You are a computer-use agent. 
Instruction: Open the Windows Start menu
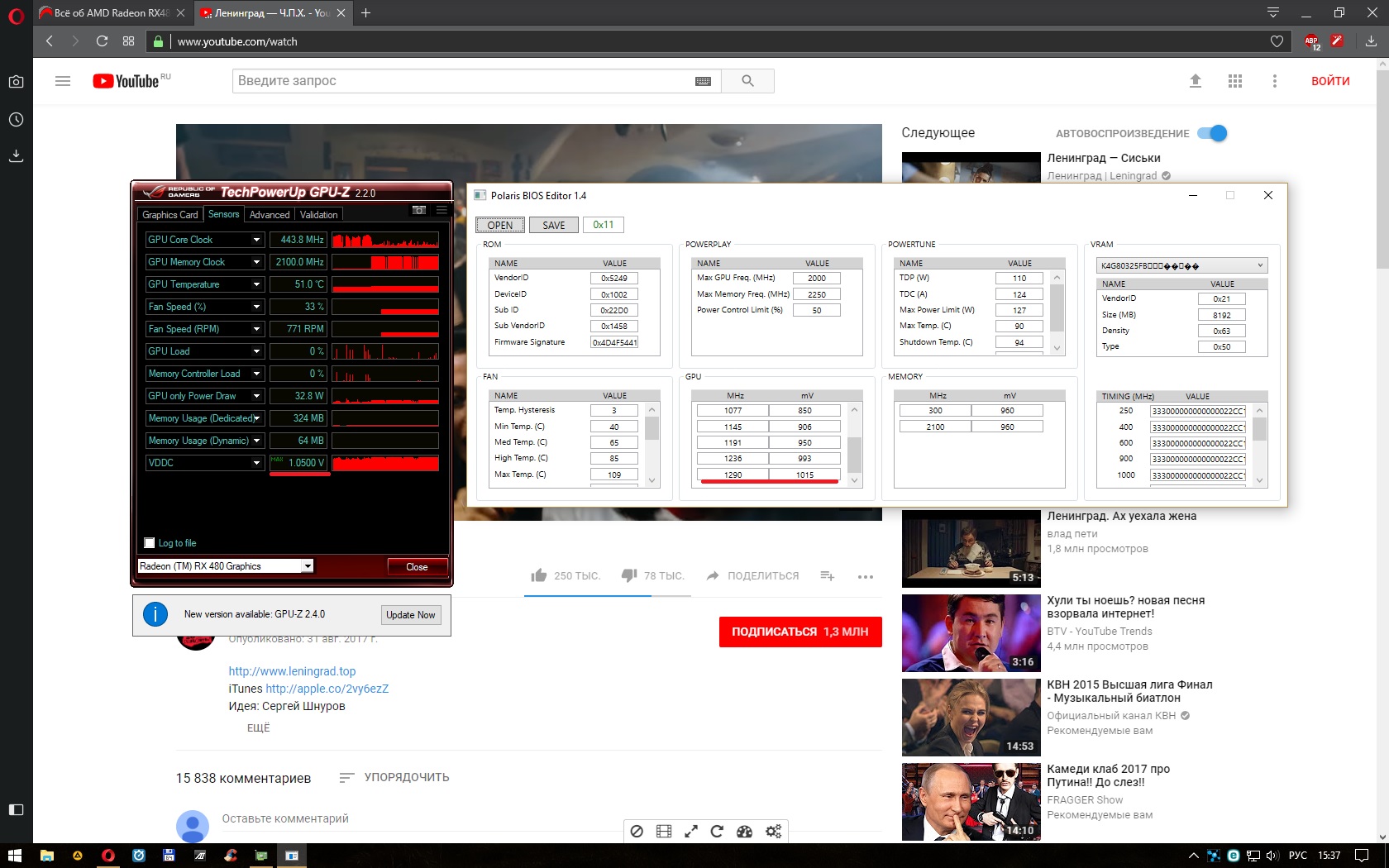(x=15, y=856)
